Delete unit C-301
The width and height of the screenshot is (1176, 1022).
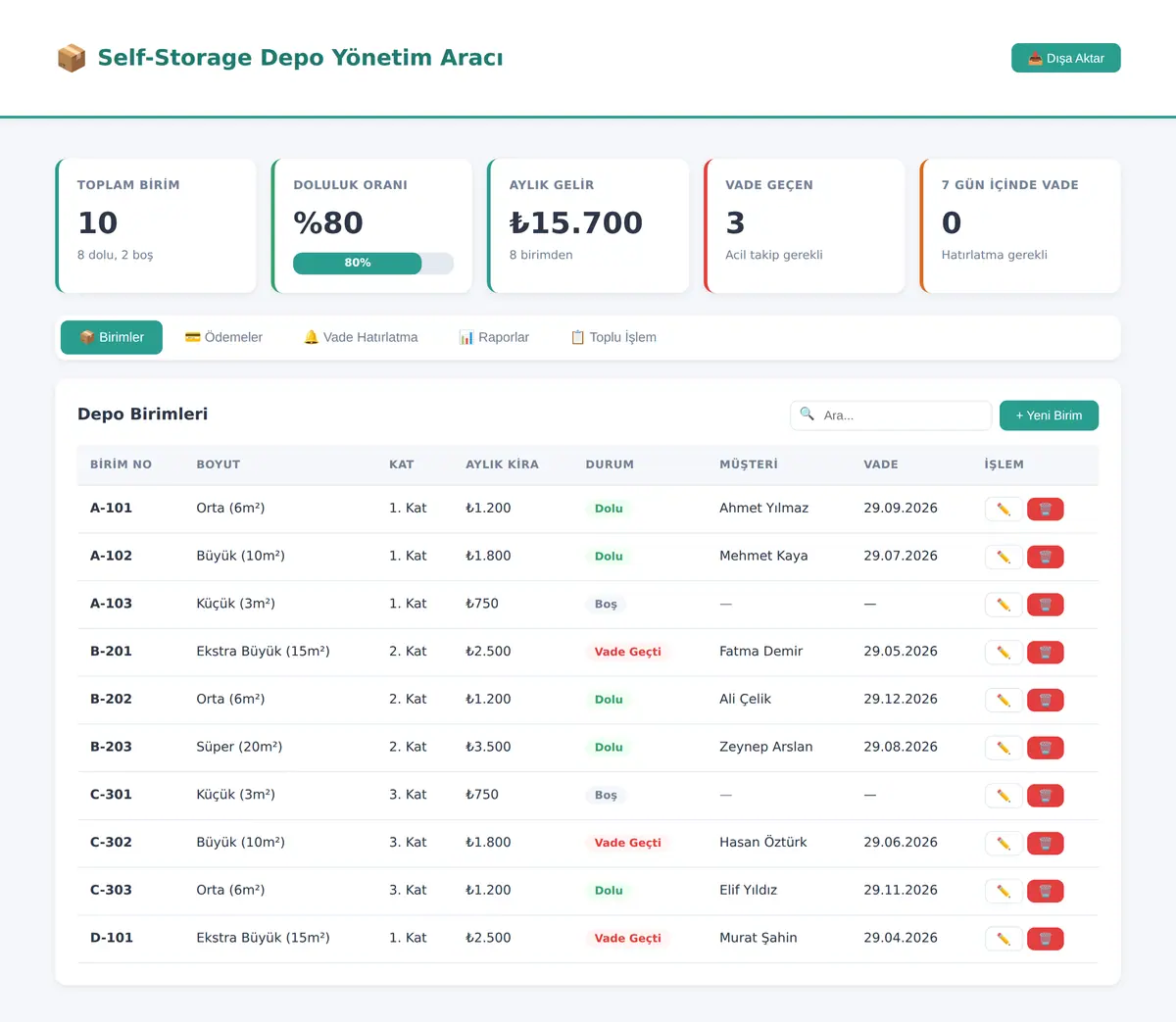pos(1045,796)
